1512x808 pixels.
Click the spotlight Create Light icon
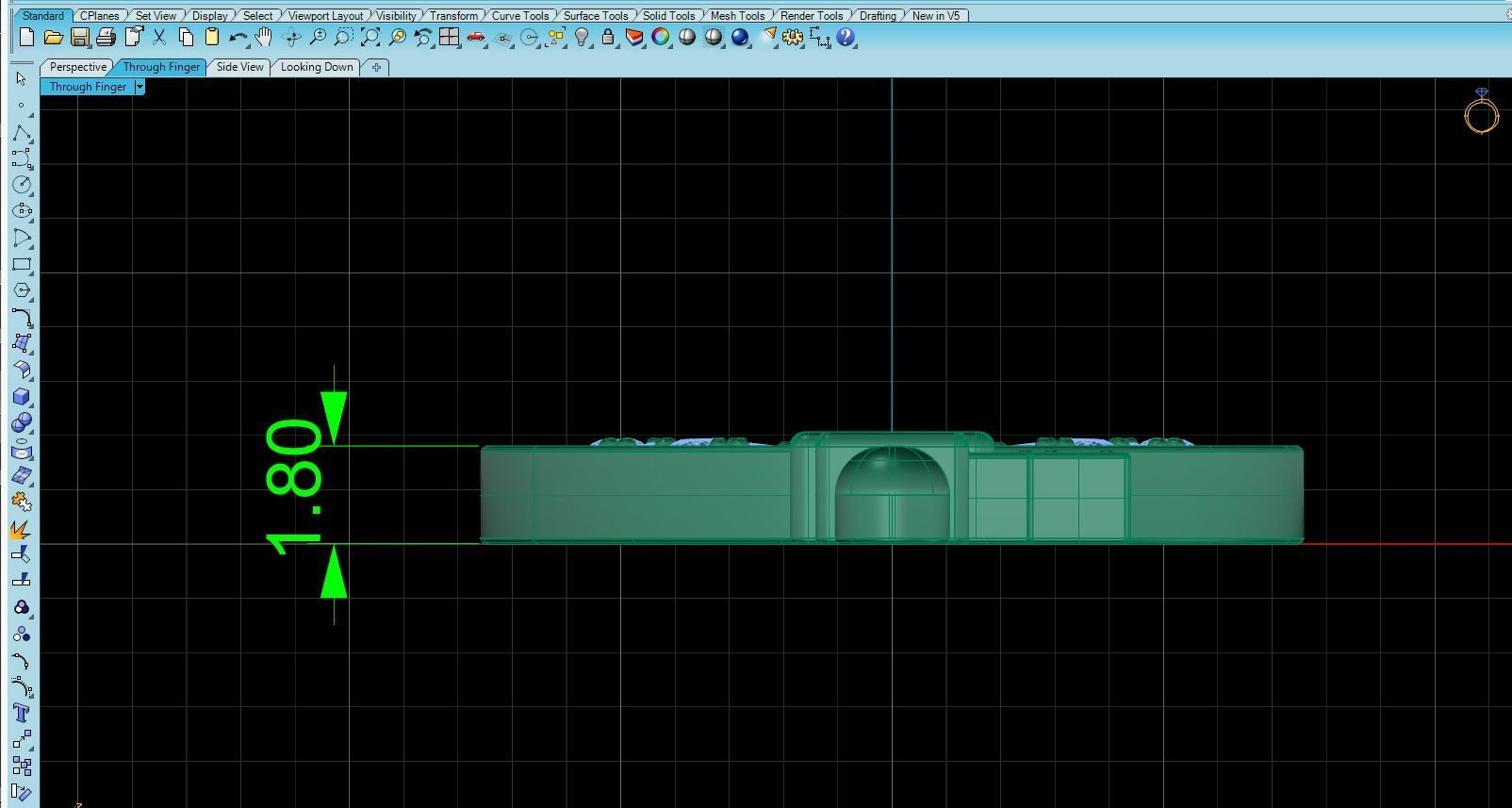click(767, 38)
